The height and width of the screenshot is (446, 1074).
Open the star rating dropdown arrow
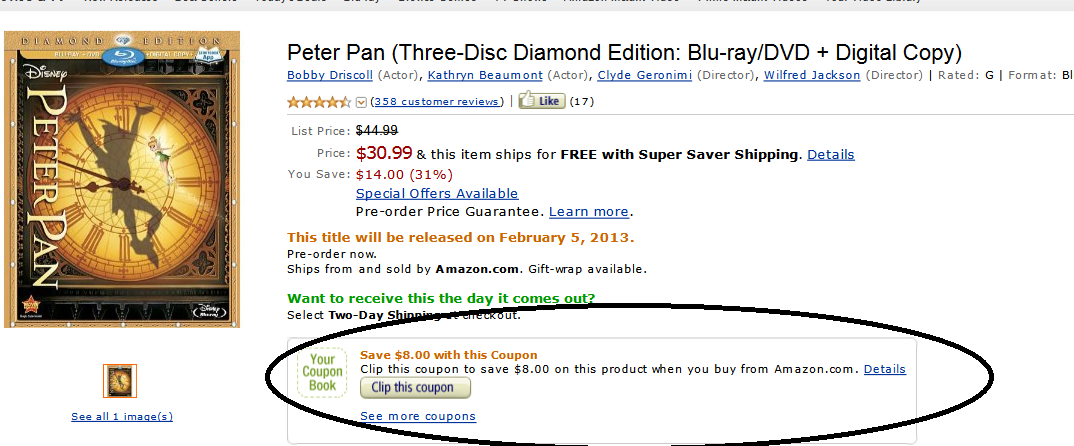362,102
